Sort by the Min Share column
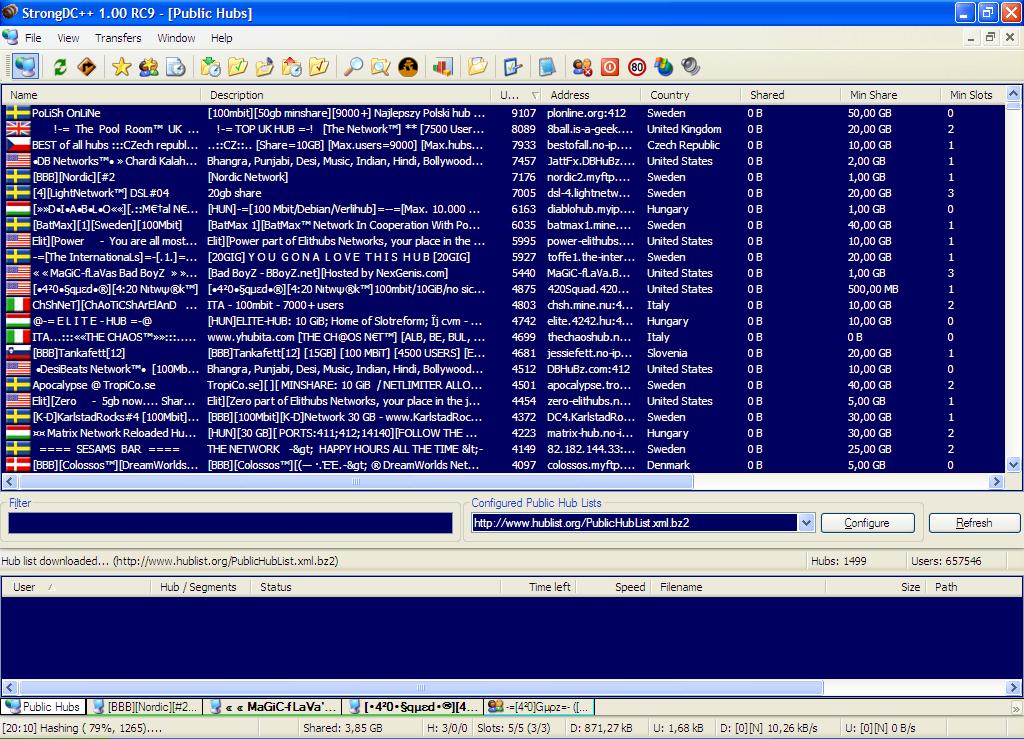1024x739 pixels. coord(891,95)
